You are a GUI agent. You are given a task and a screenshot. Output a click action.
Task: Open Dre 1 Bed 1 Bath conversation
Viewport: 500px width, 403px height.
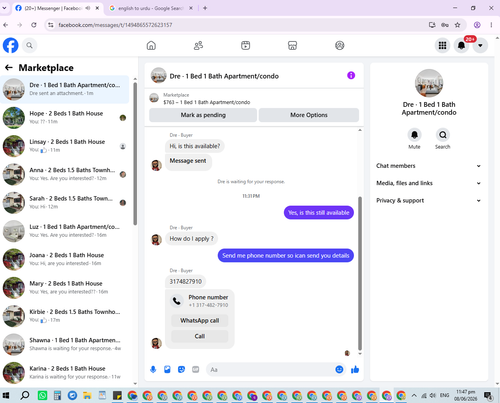coord(65,89)
